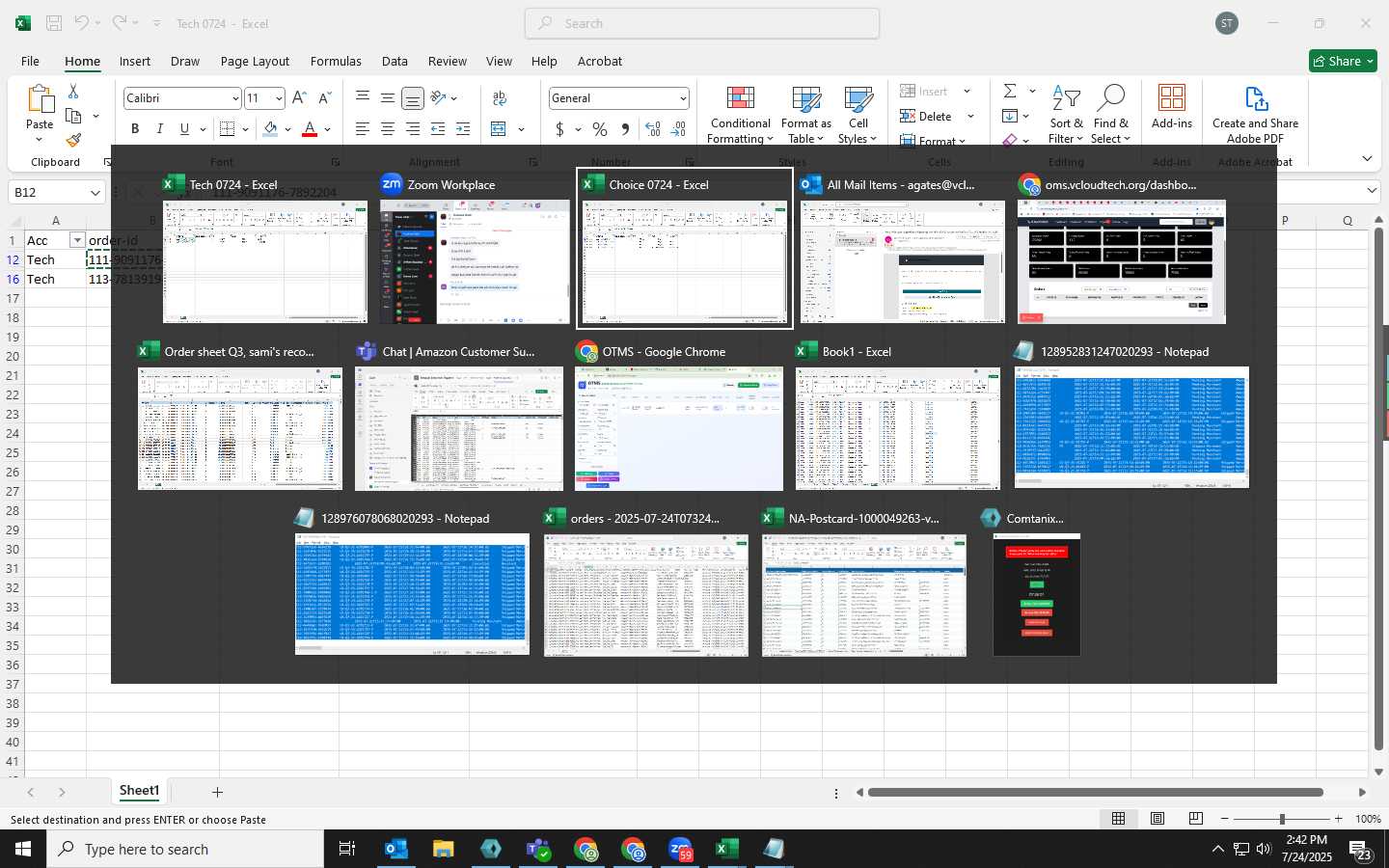The image size is (1389, 868).
Task: Click the AutoSum sigma icon
Action: [1010, 92]
